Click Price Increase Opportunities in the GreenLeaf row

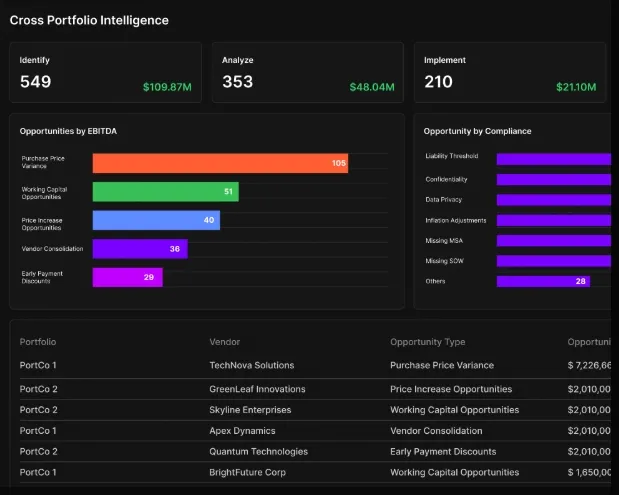[451, 389]
